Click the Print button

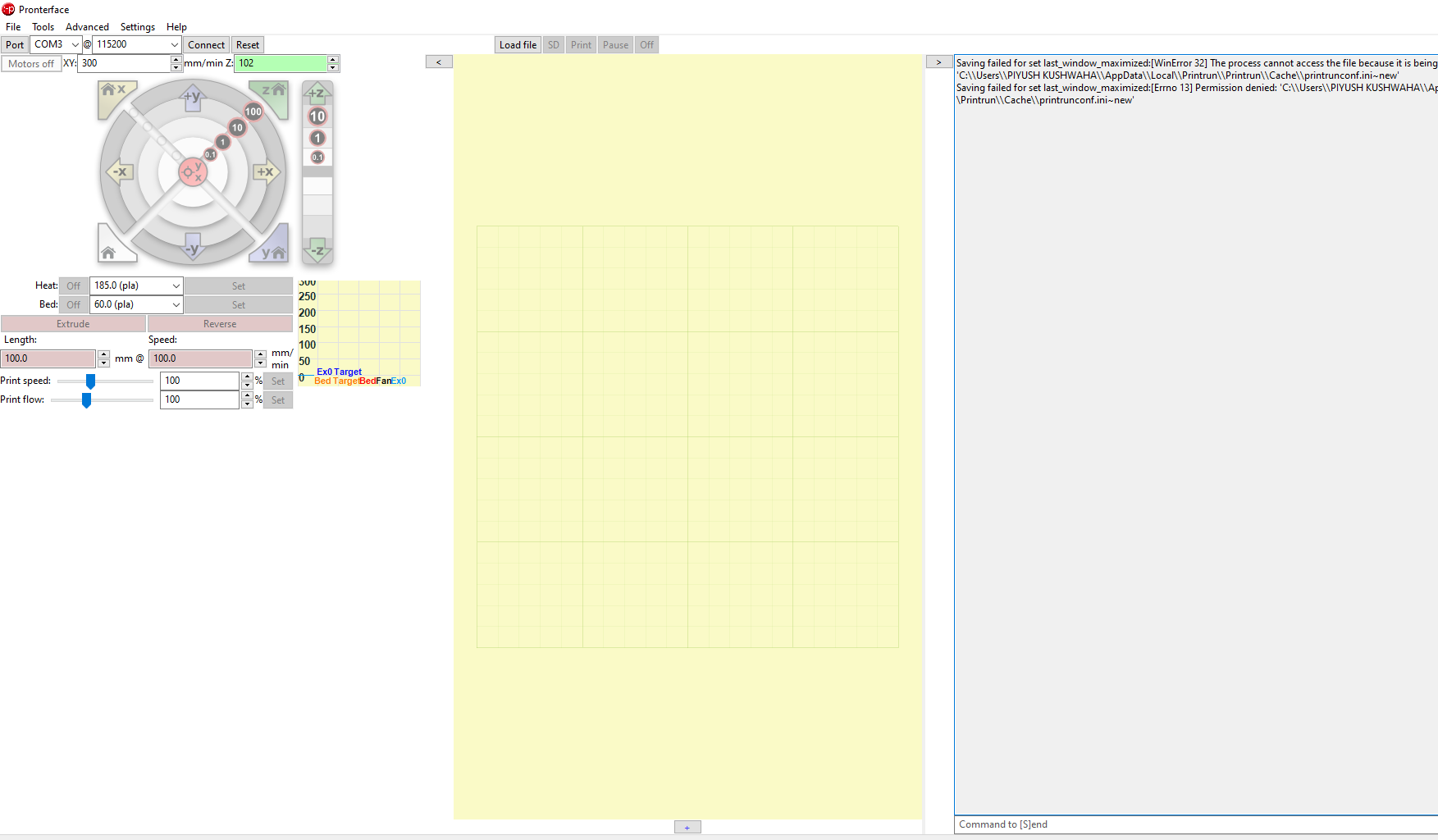point(581,45)
